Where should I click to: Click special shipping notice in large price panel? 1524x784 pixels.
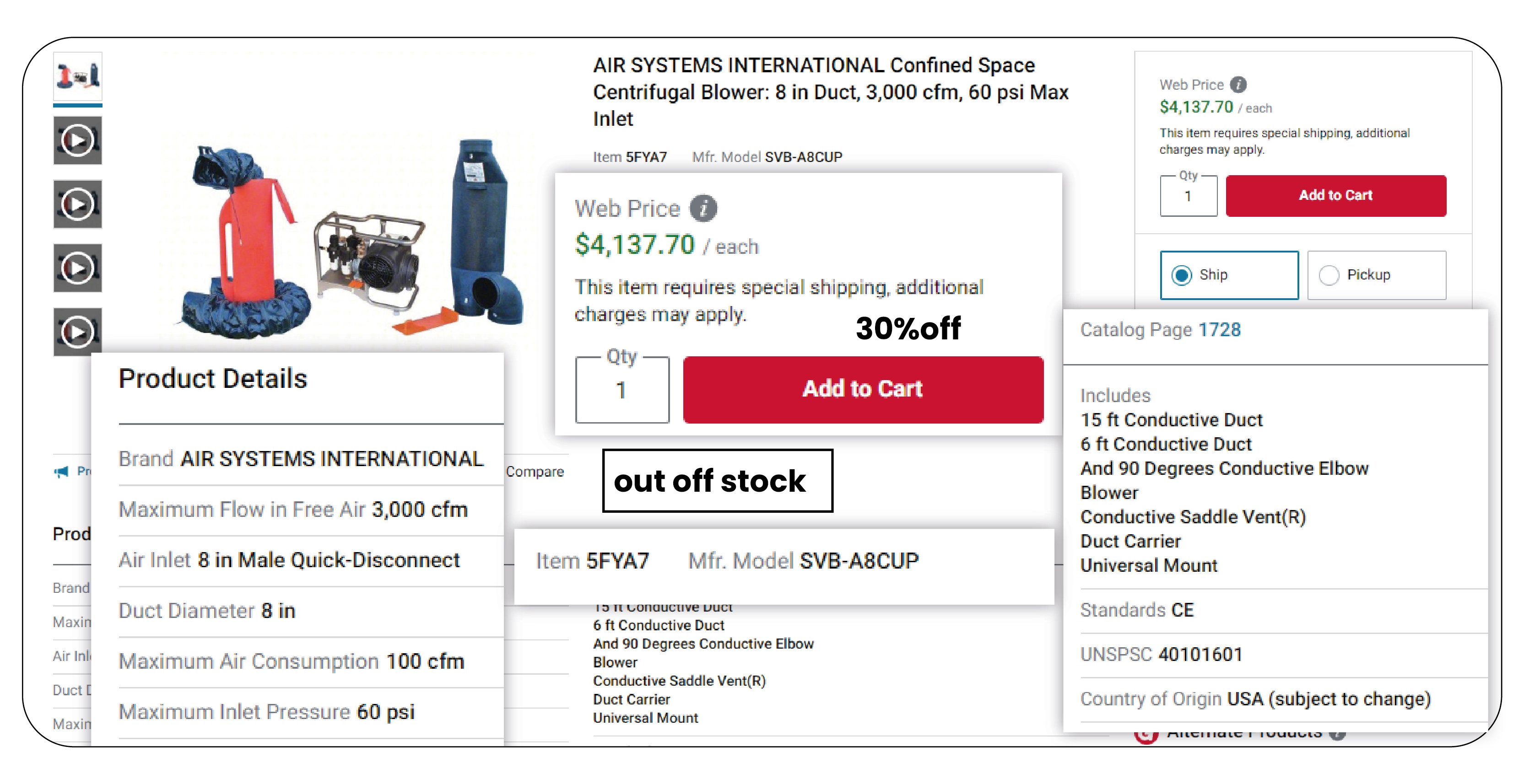coord(778,301)
